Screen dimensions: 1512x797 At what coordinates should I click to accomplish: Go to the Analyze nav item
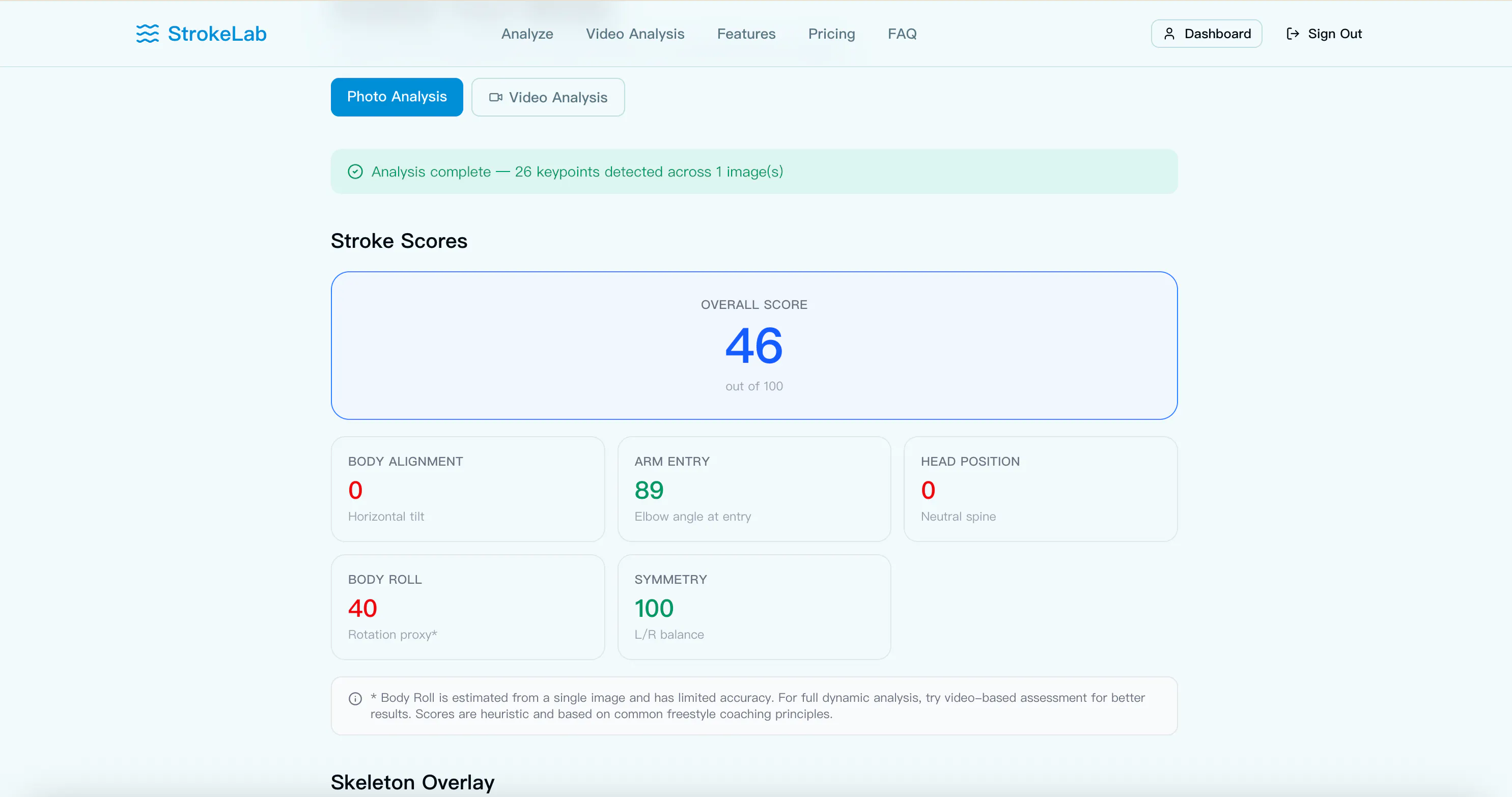[527, 34]
